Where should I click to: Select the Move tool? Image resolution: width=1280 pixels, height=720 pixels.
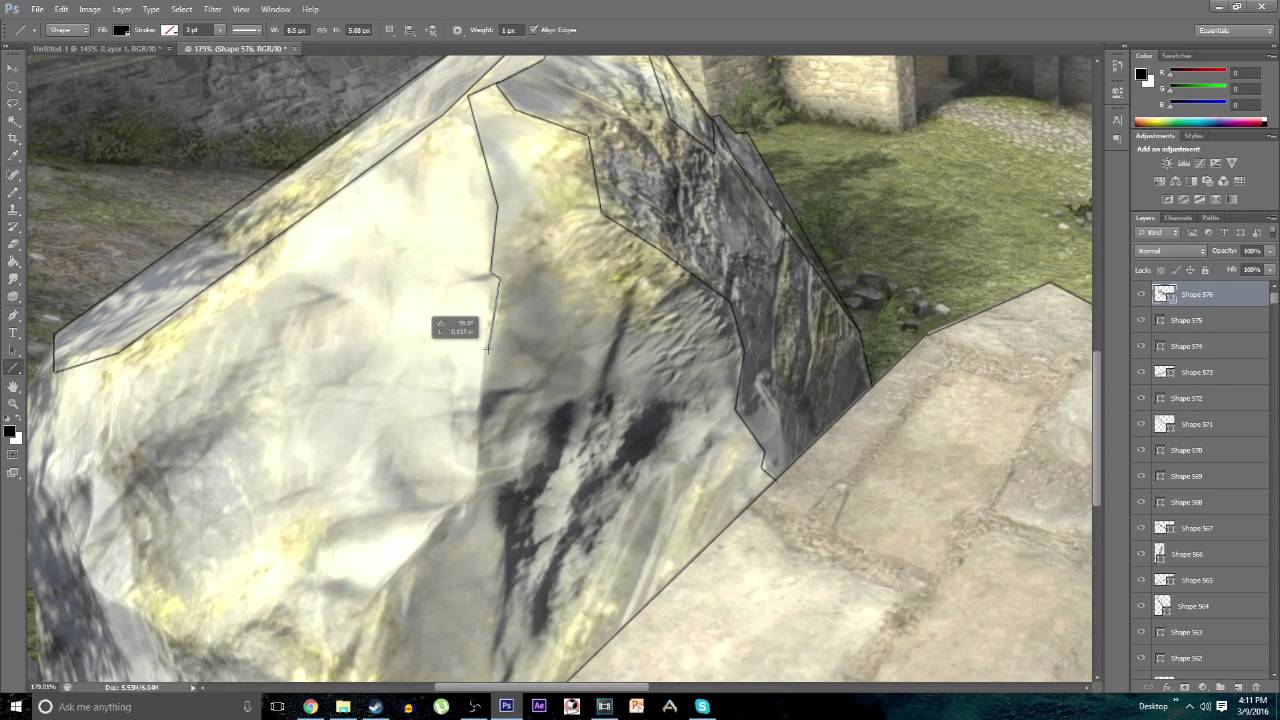tap(13, 68)
